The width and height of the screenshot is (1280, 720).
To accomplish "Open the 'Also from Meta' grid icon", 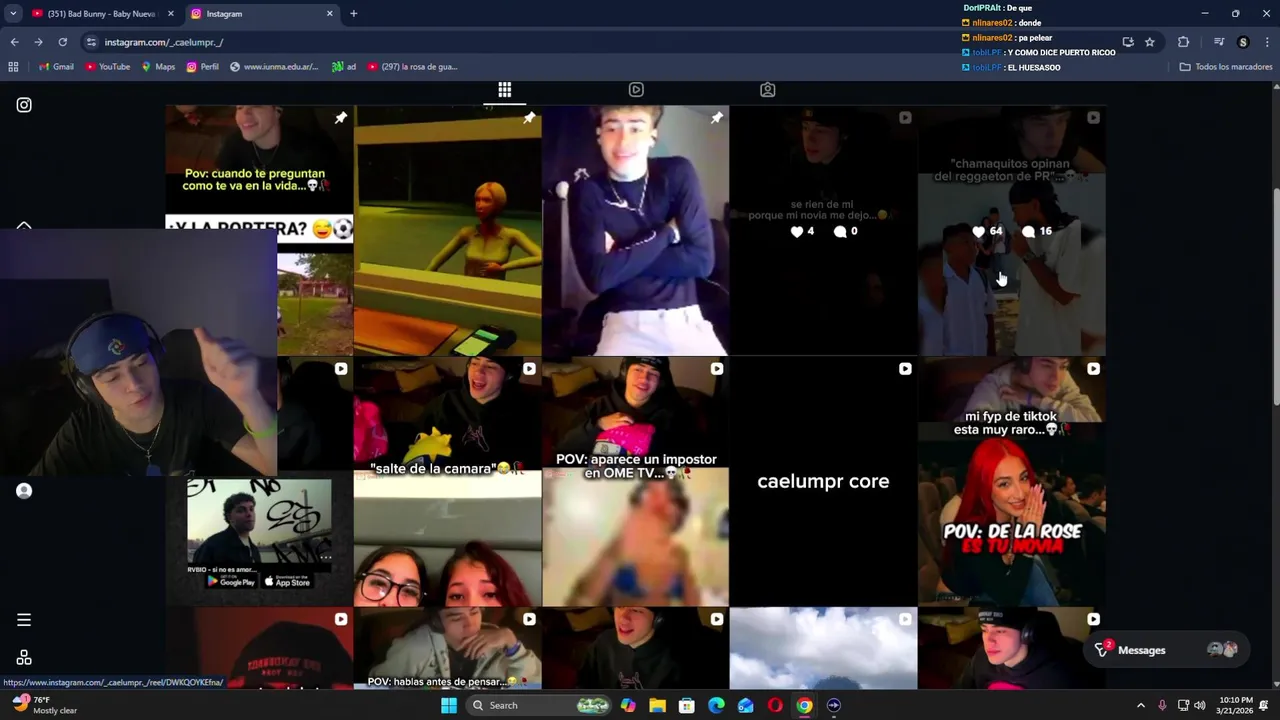I will pos(24,658).
